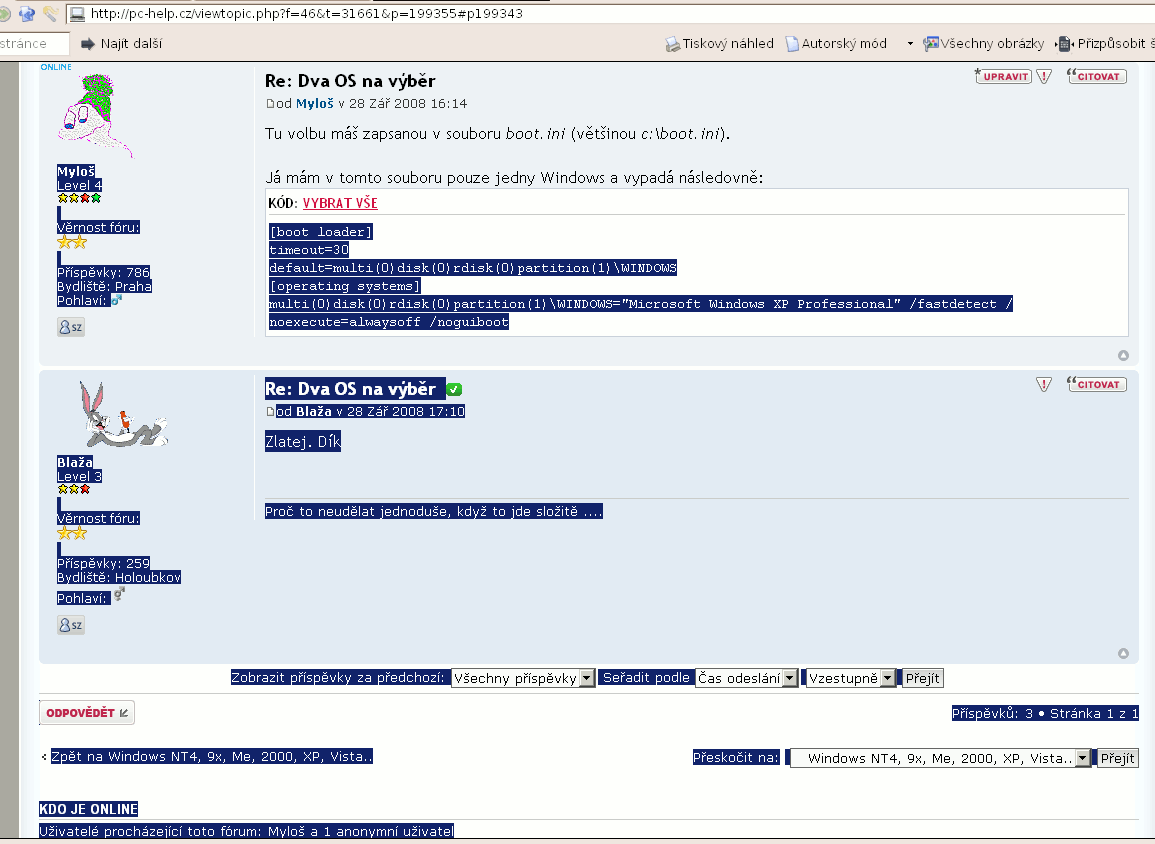Report Blaža's post with the exclamation icon

click(x=1044, y=384)
